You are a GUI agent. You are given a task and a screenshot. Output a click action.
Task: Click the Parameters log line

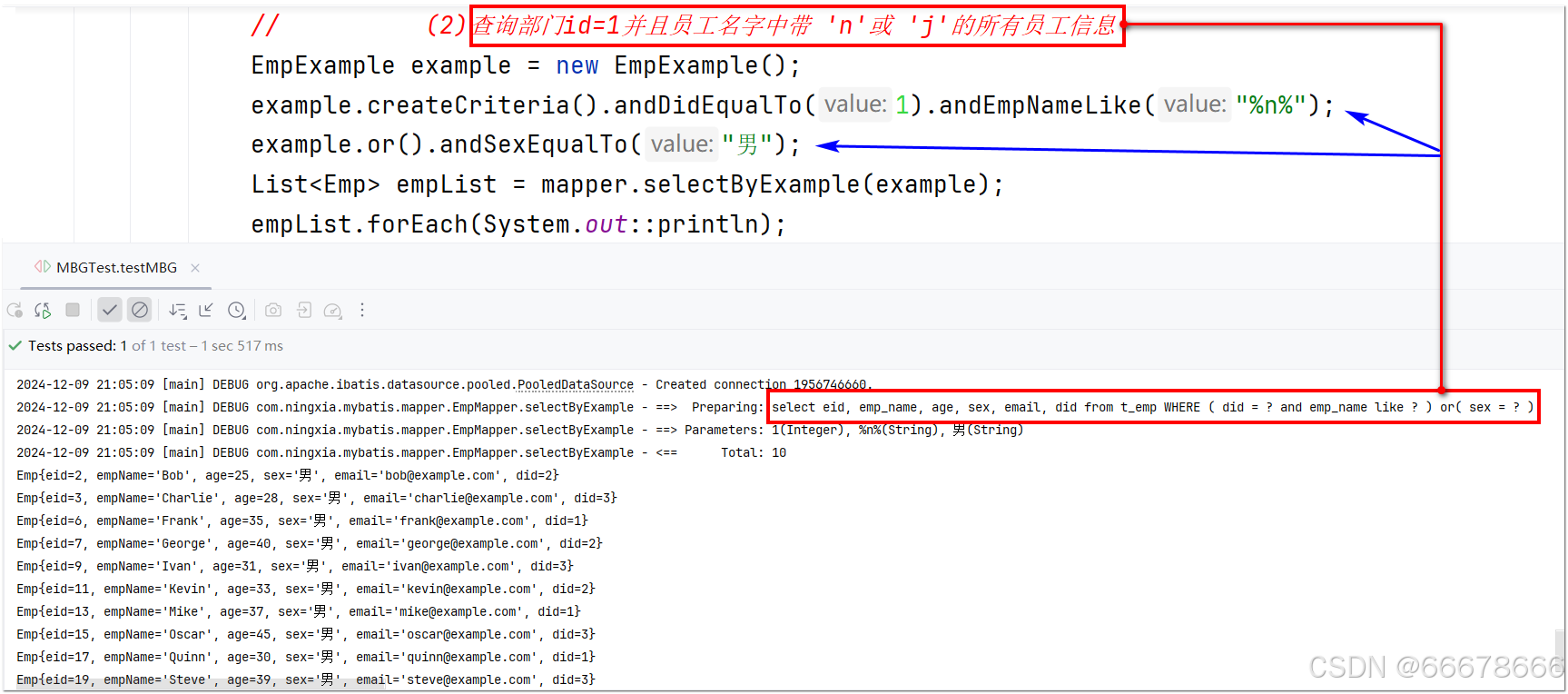pos(519,431)
